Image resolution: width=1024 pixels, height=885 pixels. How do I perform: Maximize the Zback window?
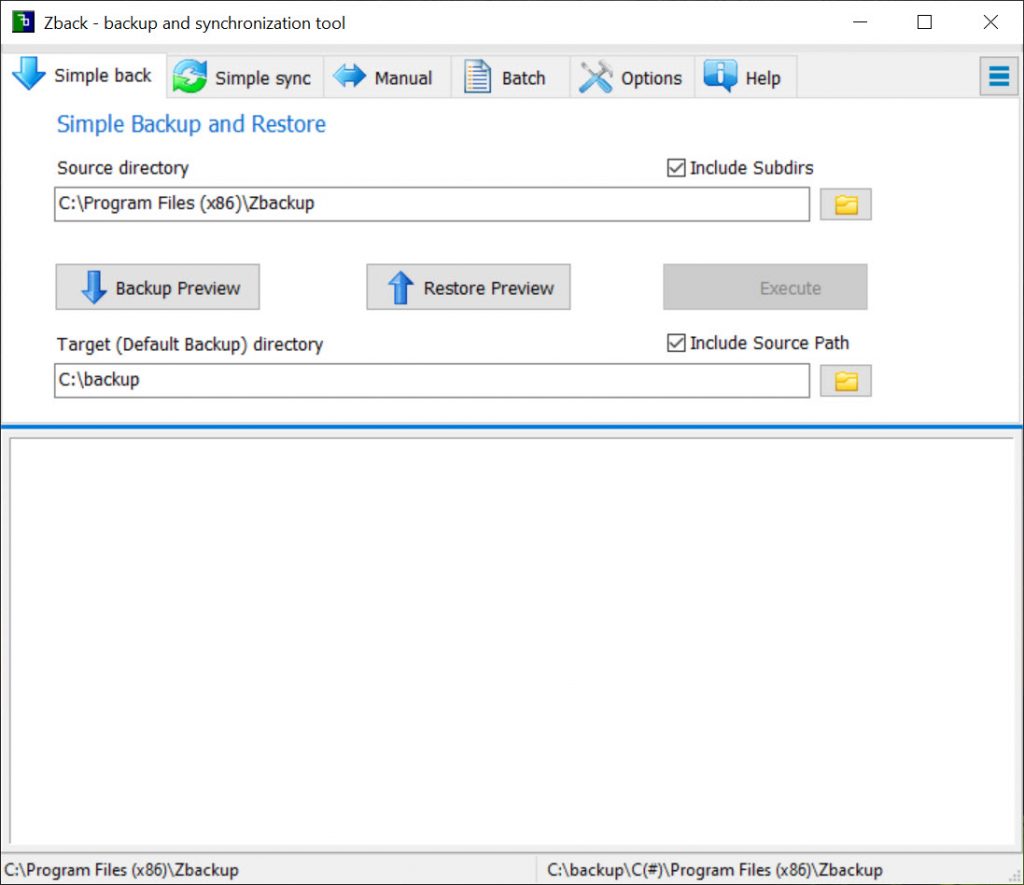(x=924, y=22)
